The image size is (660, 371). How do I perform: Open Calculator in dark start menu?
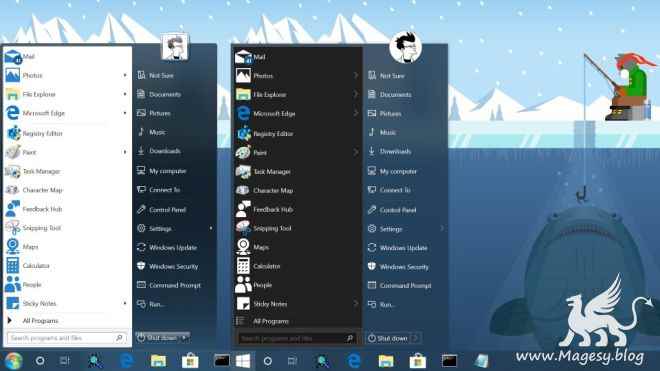tap(297, 266)
